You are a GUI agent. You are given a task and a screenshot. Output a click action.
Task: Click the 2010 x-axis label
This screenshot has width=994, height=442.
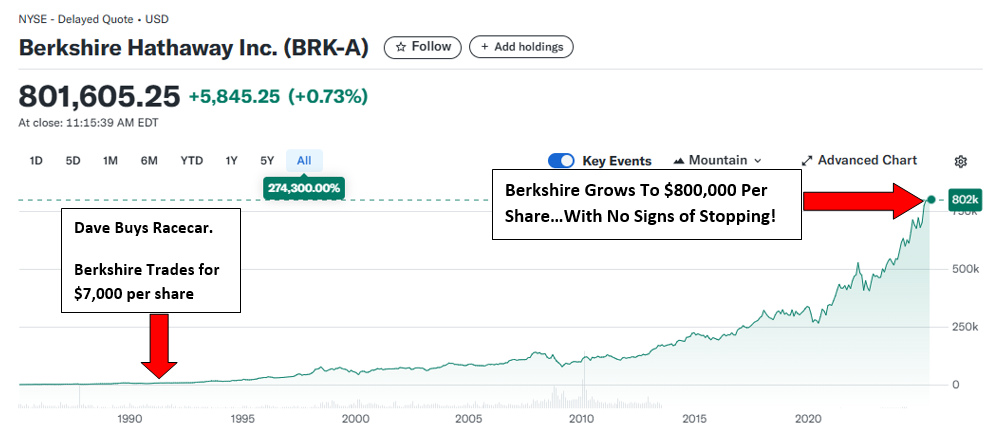581,419
